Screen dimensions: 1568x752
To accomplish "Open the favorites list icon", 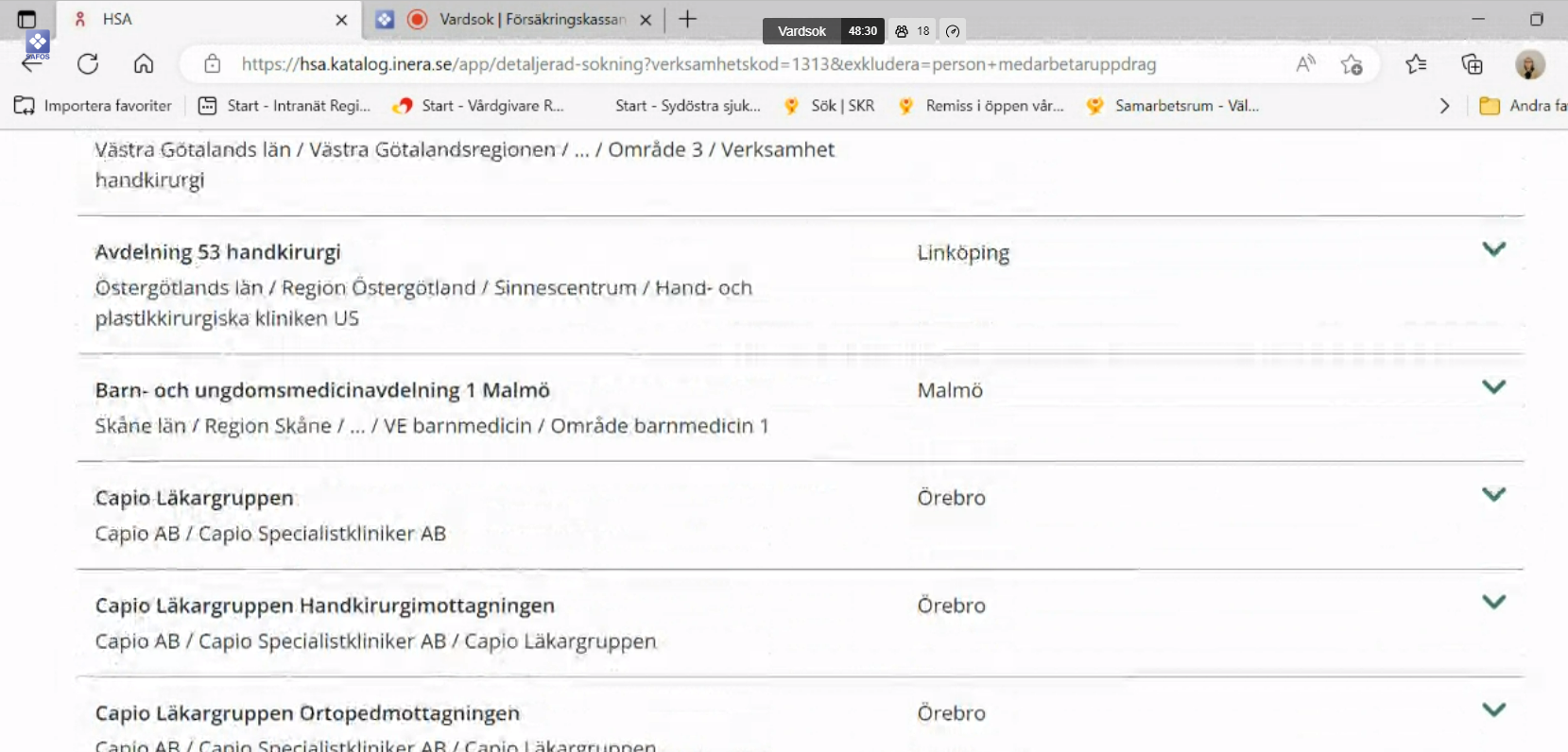I will [x=1416, y=64].
